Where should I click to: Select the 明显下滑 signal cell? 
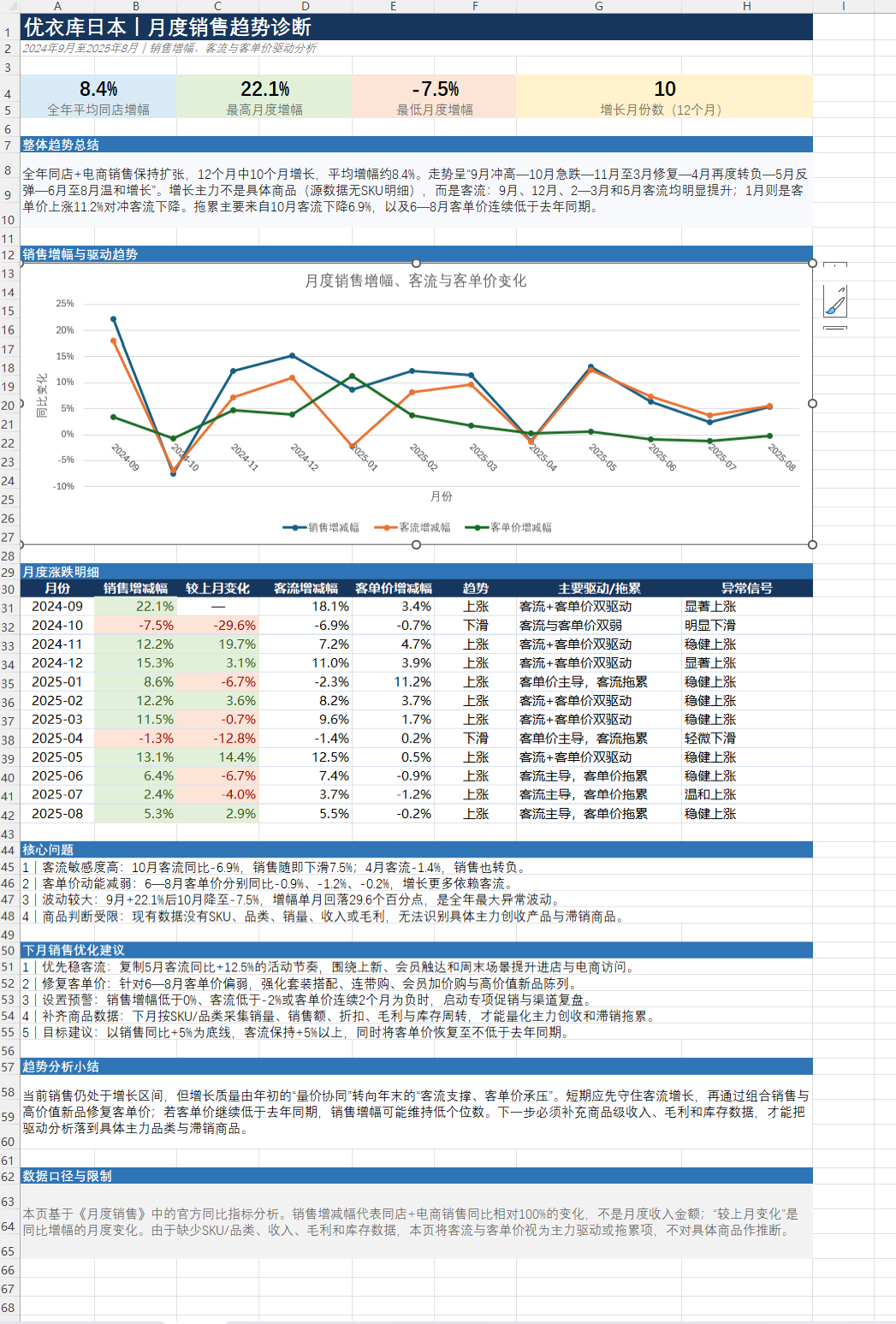(747, 626)
